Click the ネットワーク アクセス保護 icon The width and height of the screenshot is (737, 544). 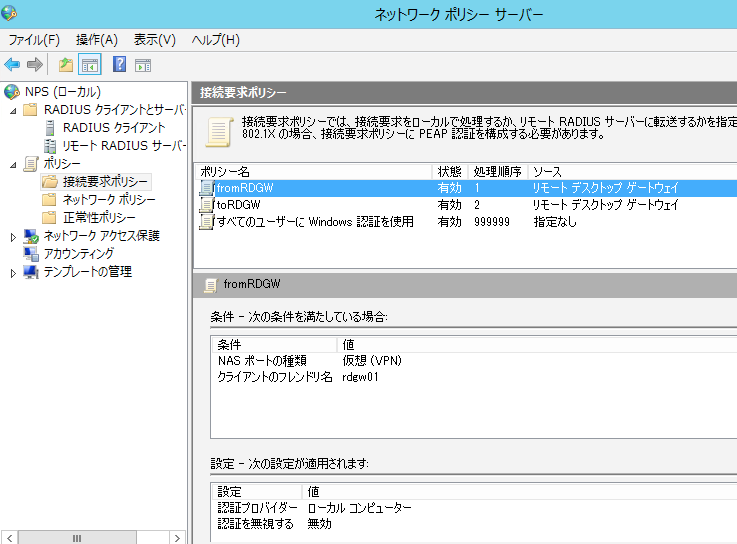point(31,236)
